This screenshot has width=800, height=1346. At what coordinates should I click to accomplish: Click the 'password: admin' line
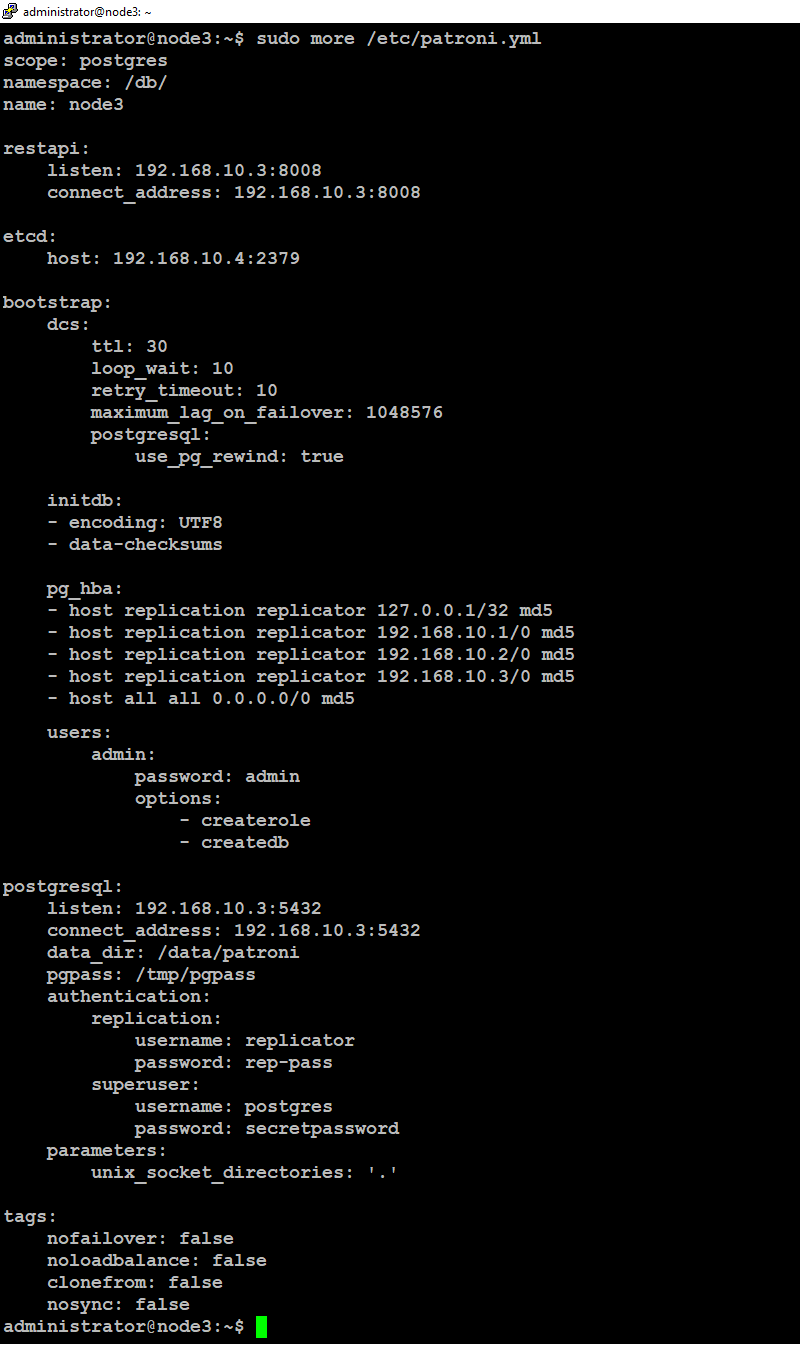coord(217,776)
